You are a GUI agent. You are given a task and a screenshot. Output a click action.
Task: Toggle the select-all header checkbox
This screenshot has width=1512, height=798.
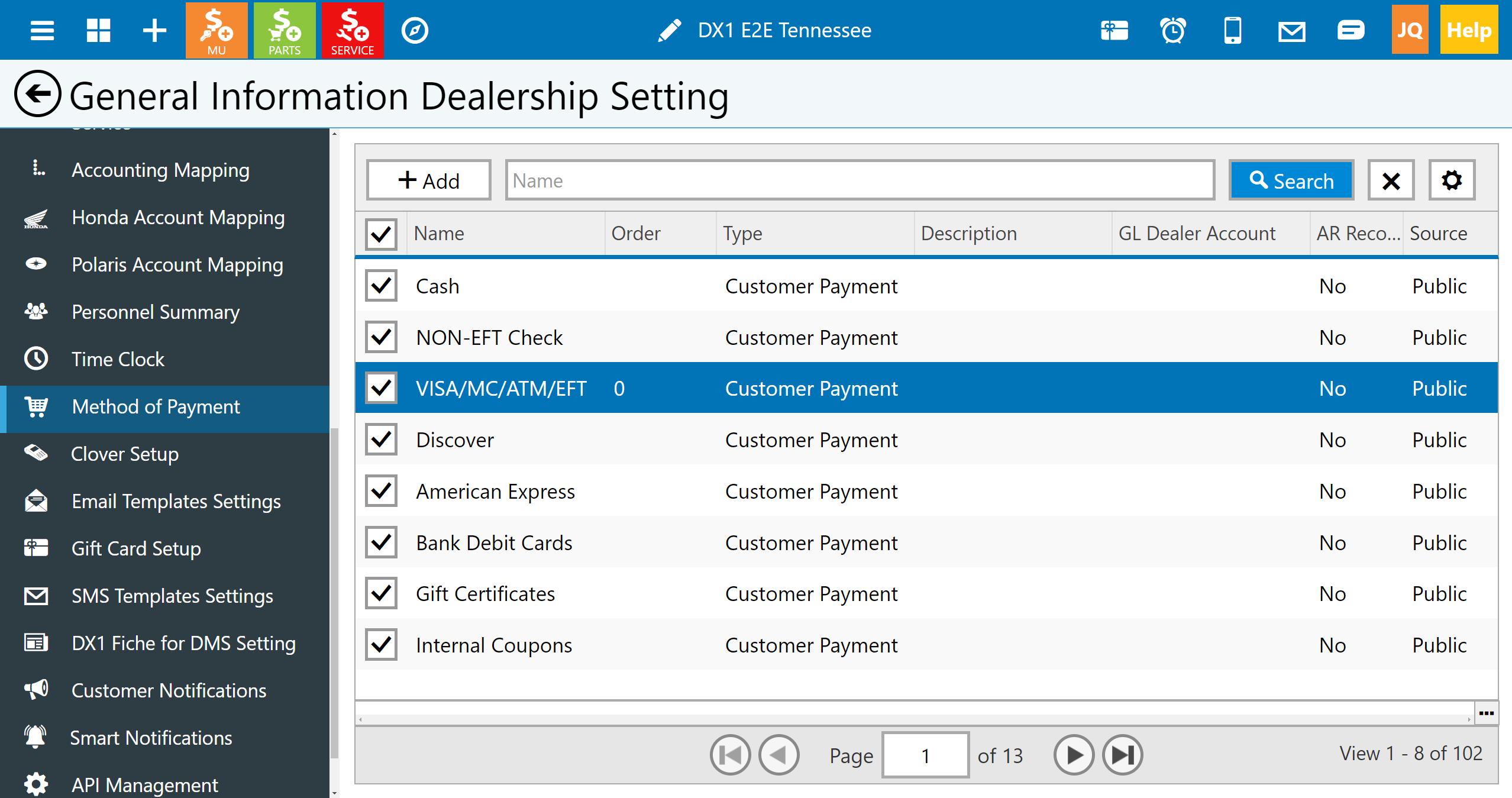click(381, 234)
